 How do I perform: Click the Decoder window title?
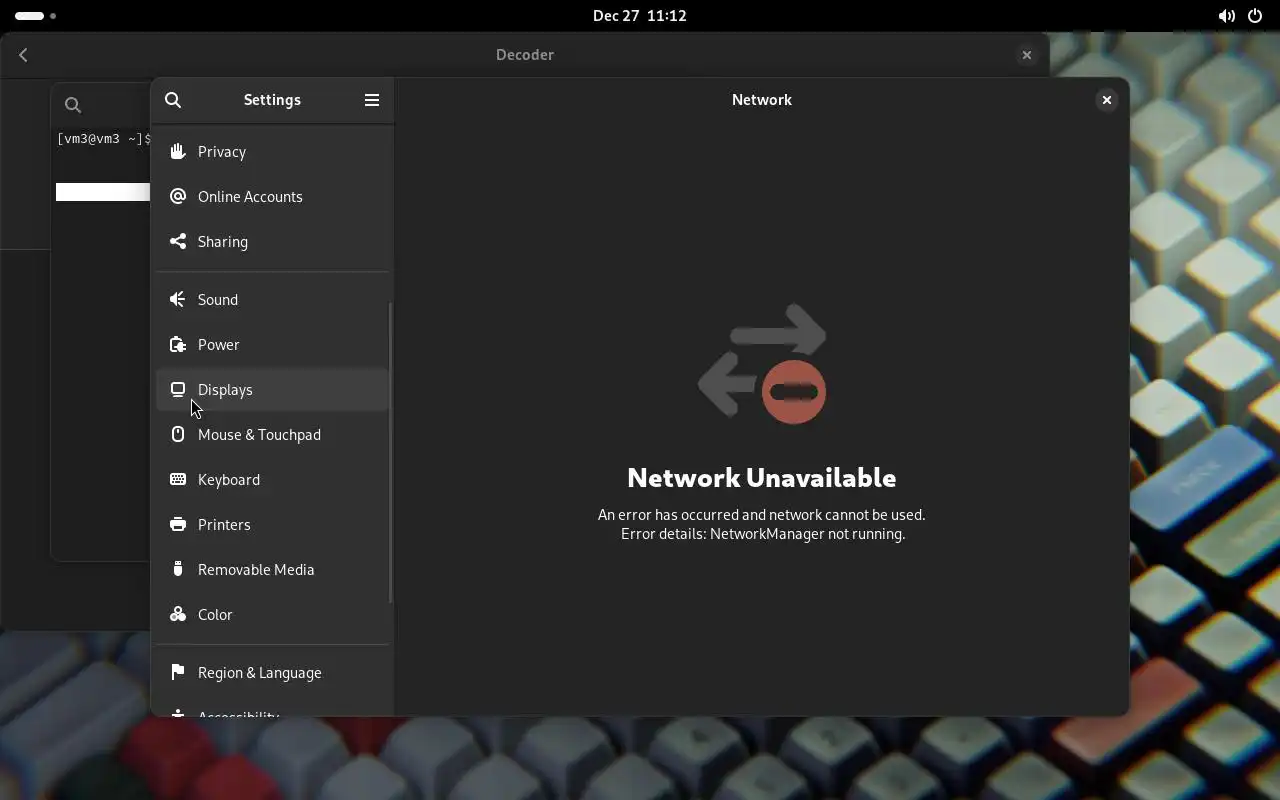click(x=525, y=55)
